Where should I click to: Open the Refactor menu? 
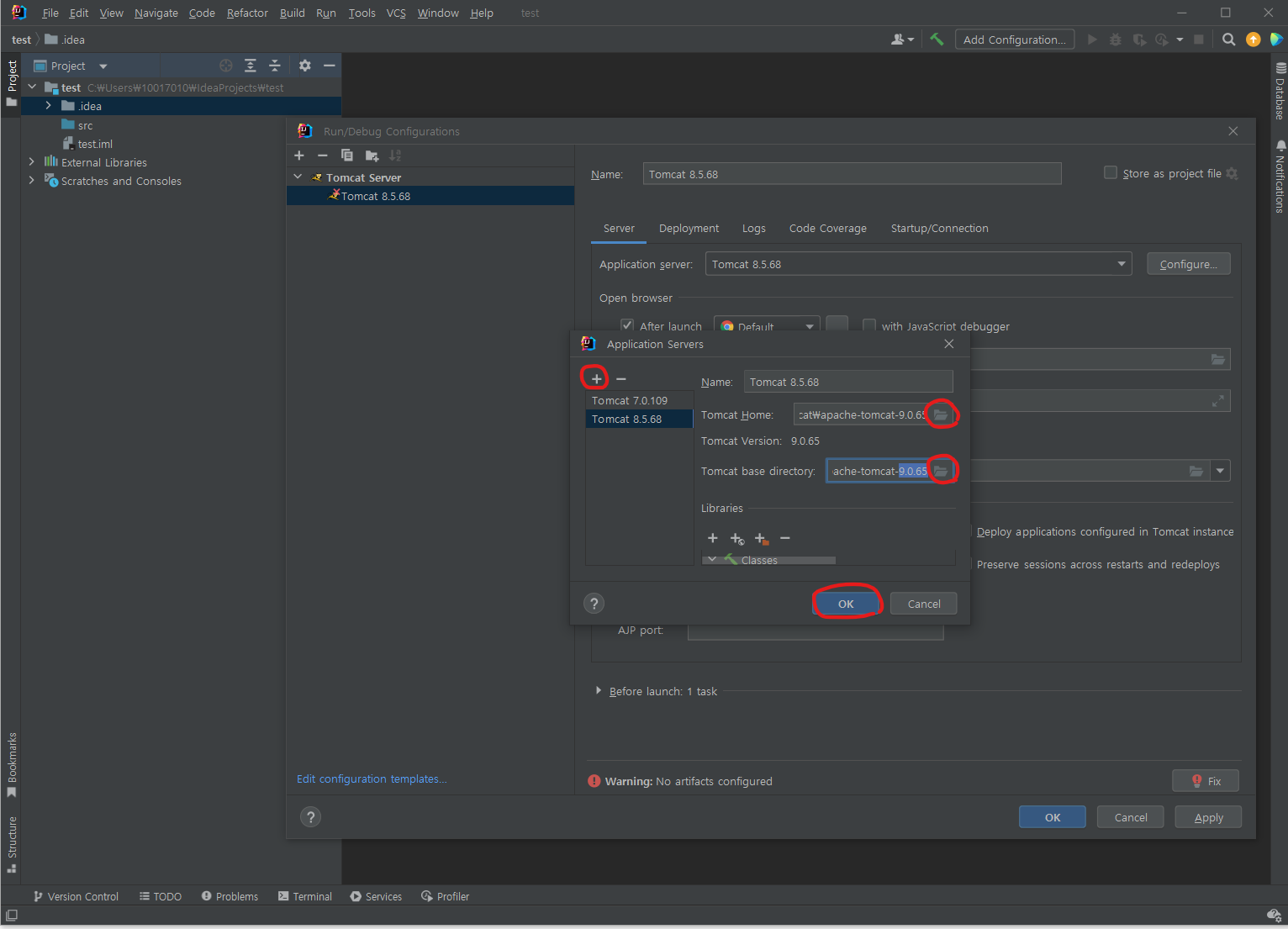(x=247, y=13)
